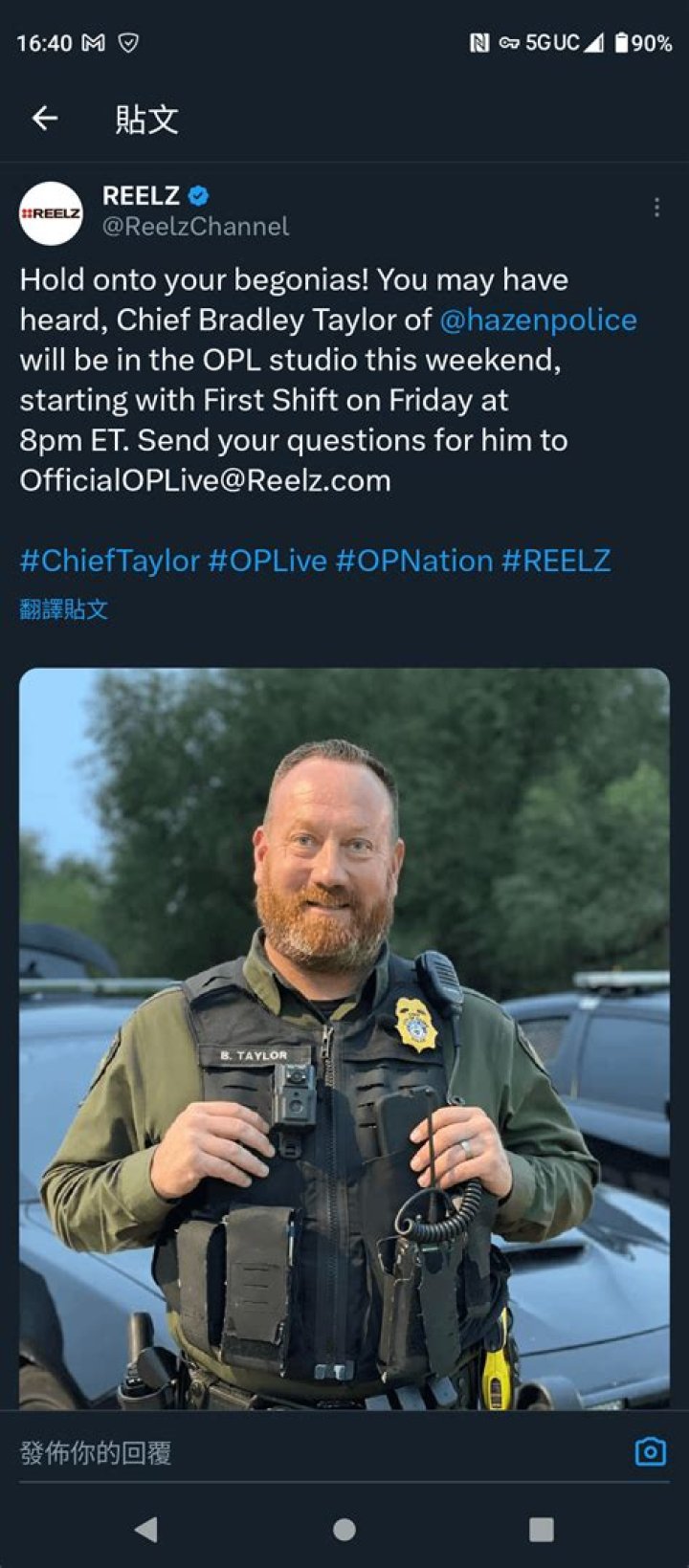The image size is (689, 1568).
Task: Open the @hazenpolice mention link
Action: pos(538,320)
